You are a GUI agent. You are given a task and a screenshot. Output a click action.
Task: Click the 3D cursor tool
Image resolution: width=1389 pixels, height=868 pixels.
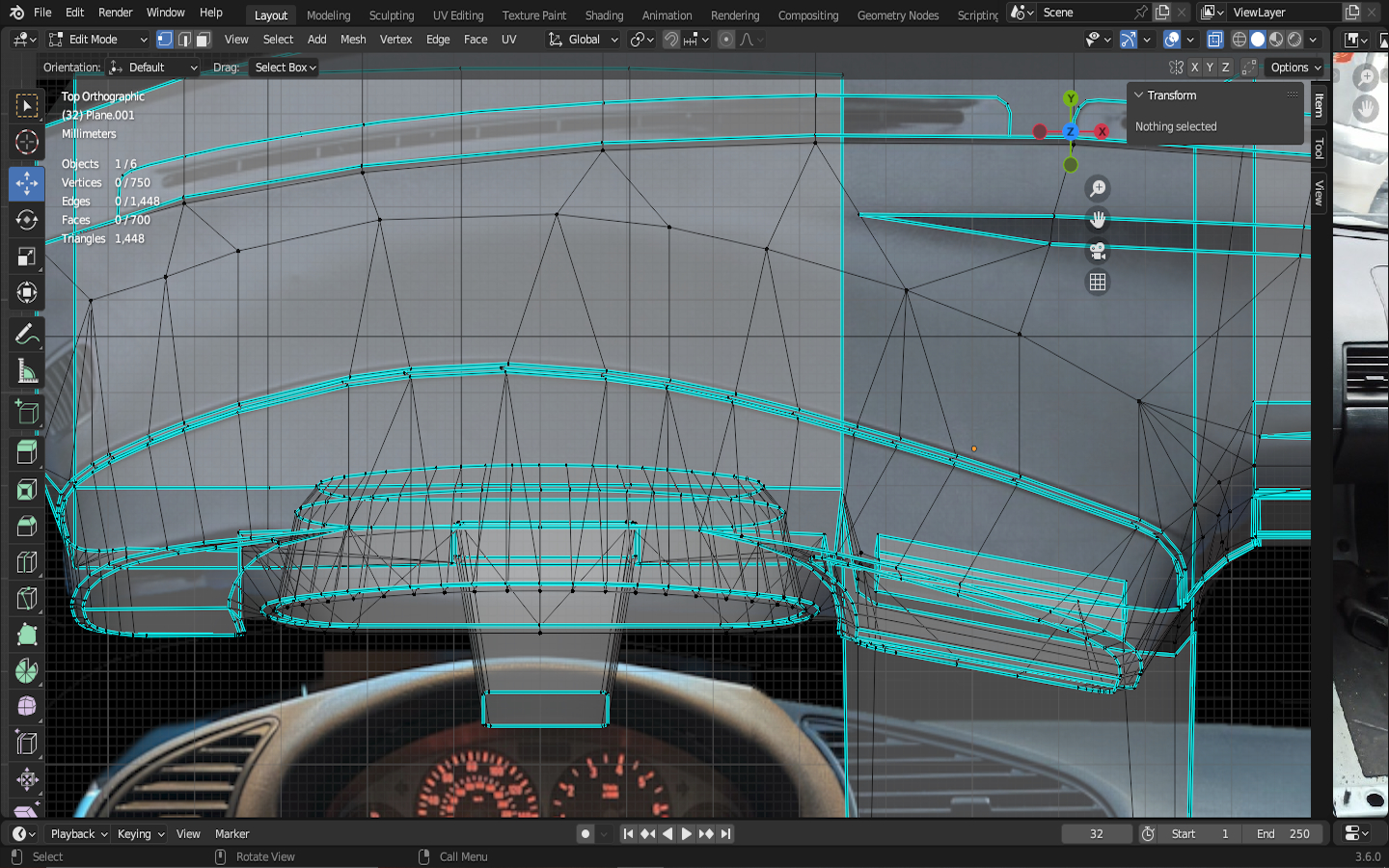click(x=27, y=143)
